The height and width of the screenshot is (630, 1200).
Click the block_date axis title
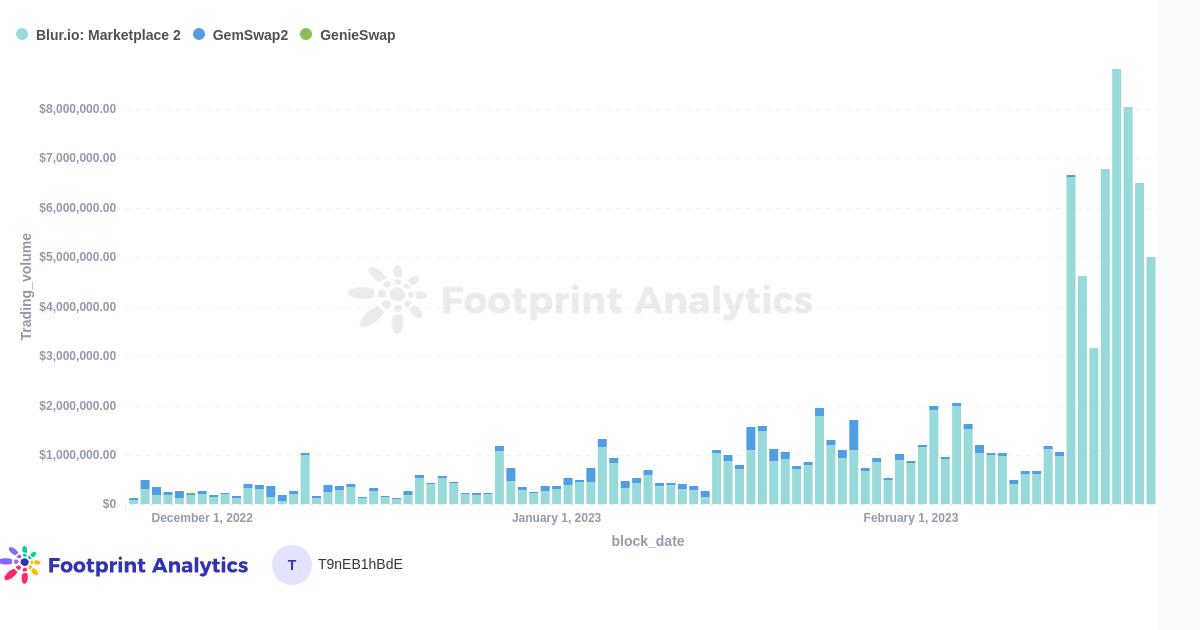pos(648,541)
